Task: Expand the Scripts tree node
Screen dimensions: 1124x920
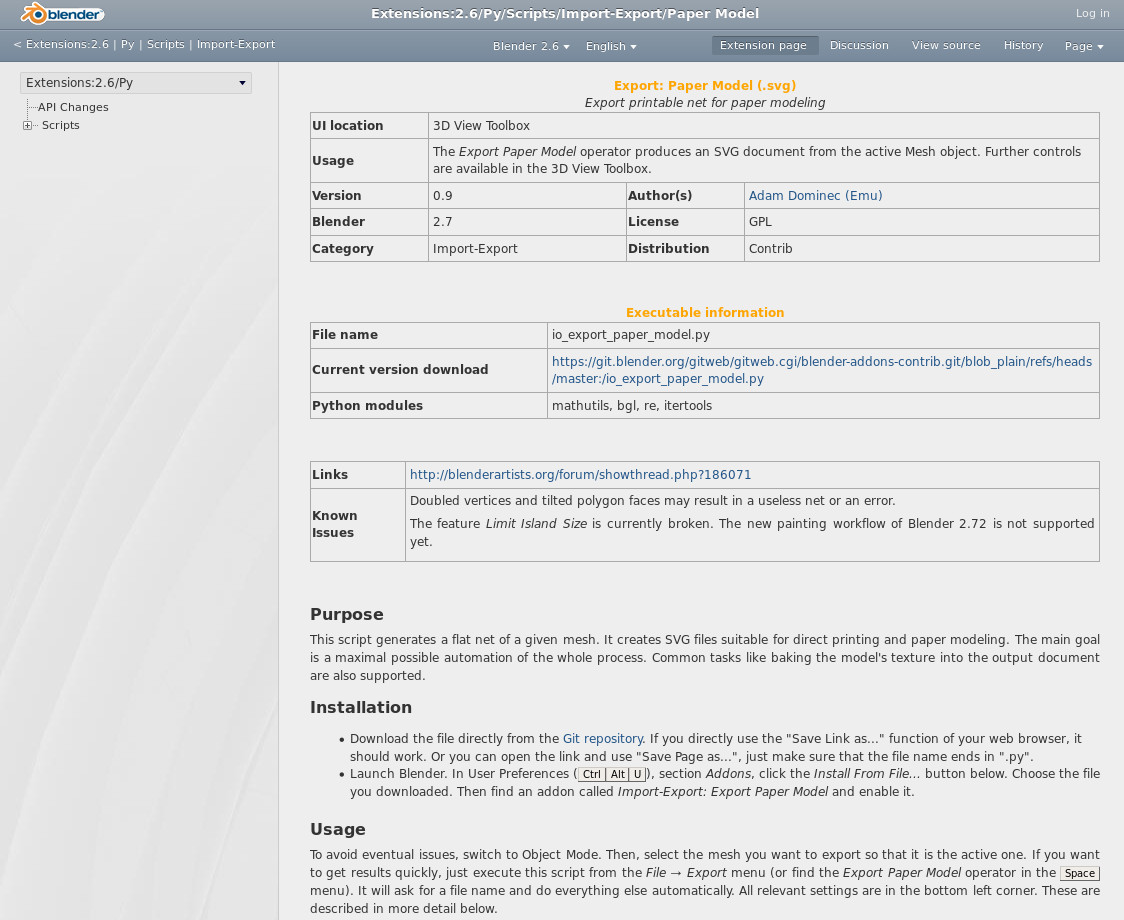Action: [27, 125]
